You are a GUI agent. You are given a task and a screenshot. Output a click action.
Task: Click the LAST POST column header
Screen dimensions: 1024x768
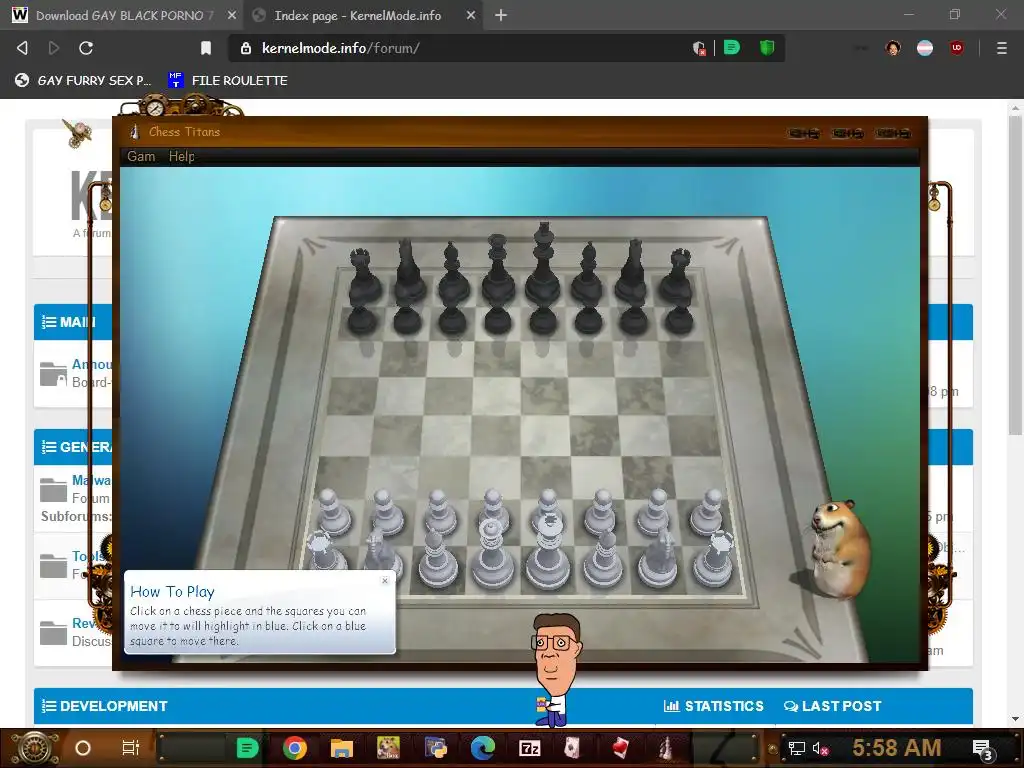[x=833, y=706]
